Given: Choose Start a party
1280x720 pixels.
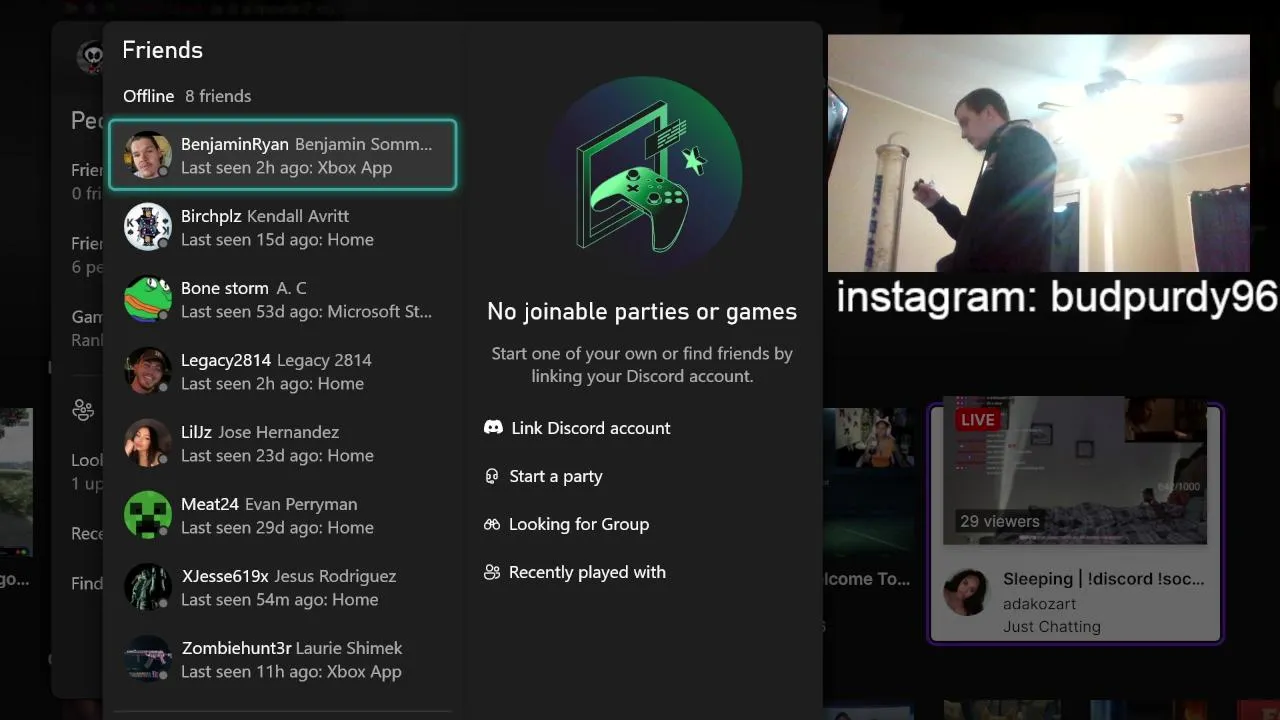Looking at the screenshot, I should (x=543, y=476).
